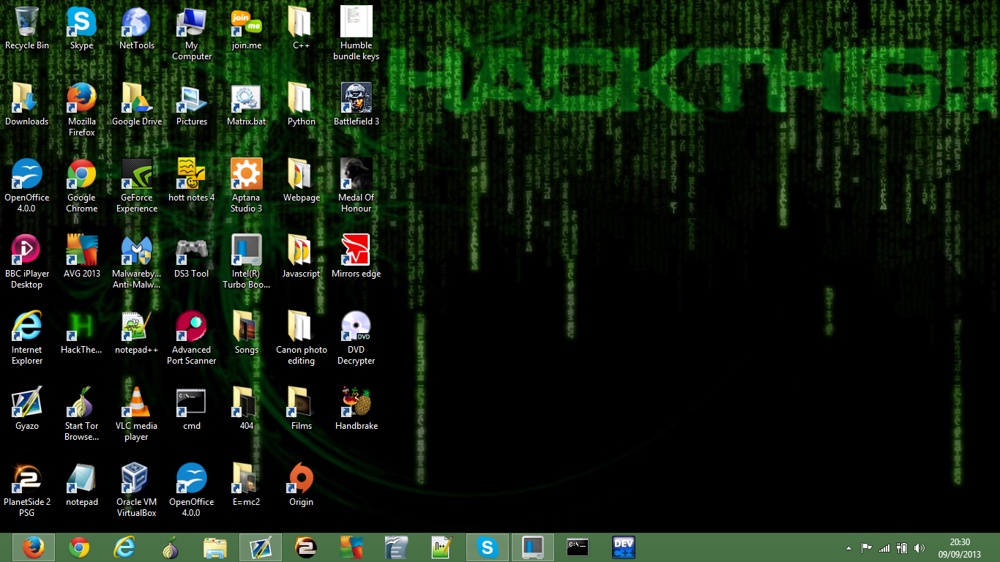Show hidden system tray icons

[849, 548]
